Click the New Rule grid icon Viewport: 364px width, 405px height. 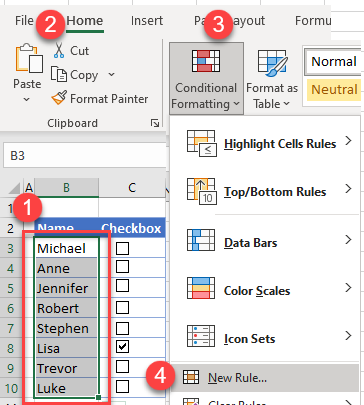[x=191, y=377]
